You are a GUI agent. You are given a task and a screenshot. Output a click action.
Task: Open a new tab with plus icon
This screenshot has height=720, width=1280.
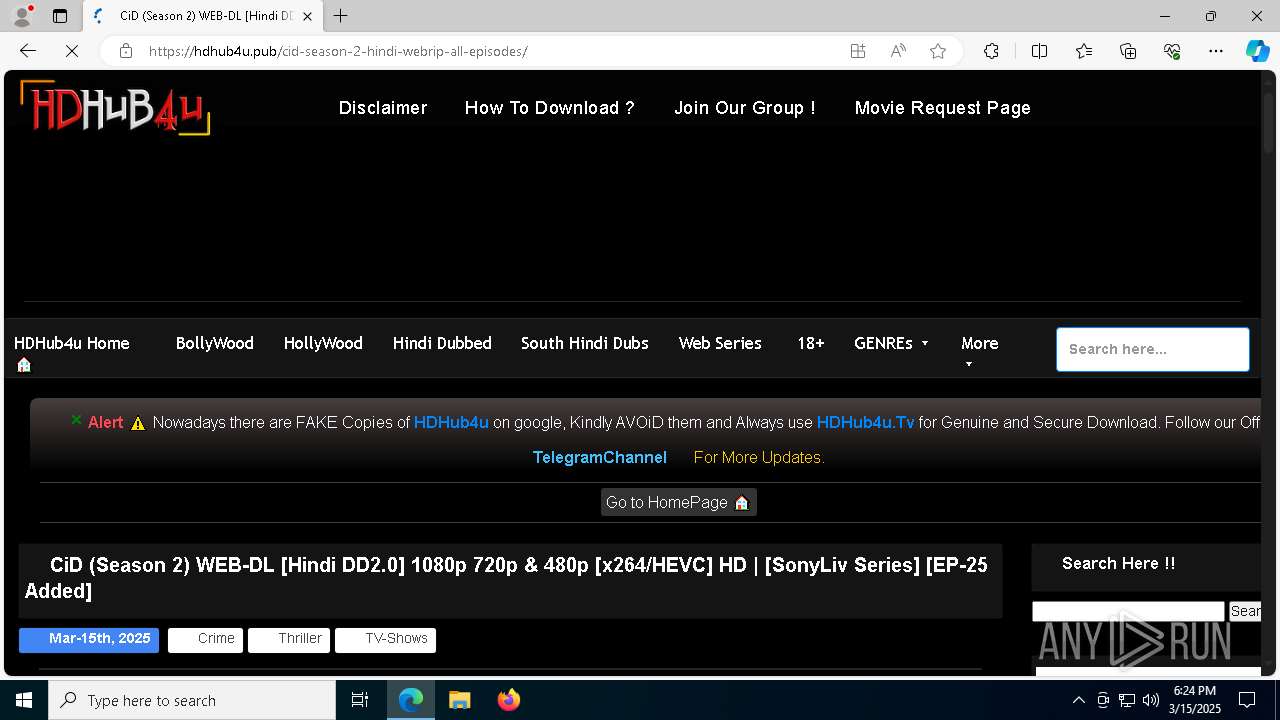pyautogui.click(x=341, y=16)
